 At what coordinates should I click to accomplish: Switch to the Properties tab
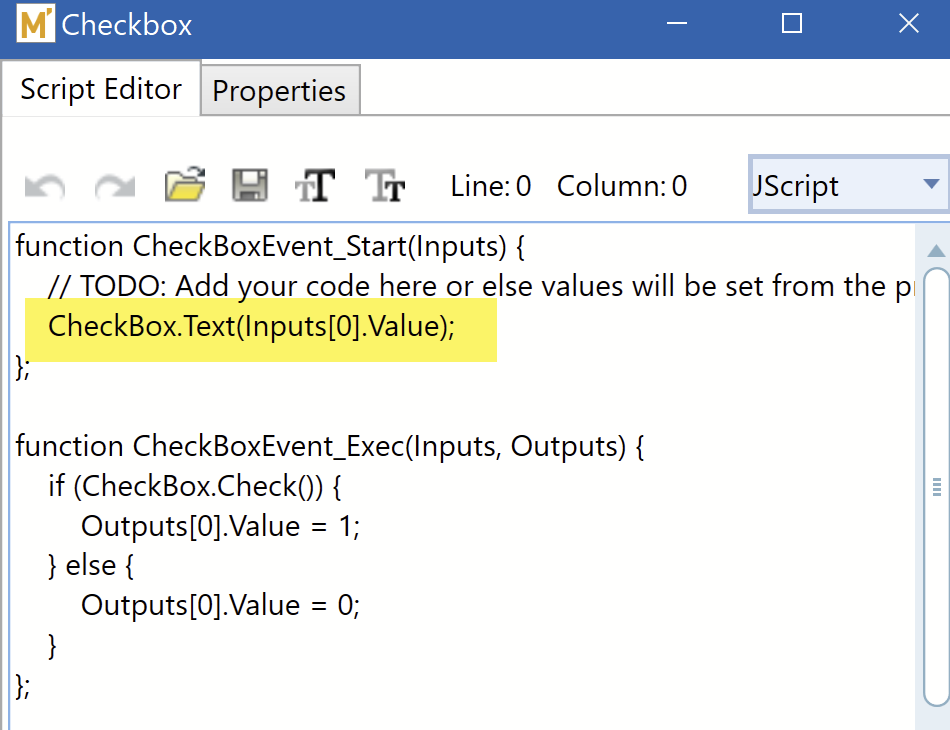pos(279,91)
